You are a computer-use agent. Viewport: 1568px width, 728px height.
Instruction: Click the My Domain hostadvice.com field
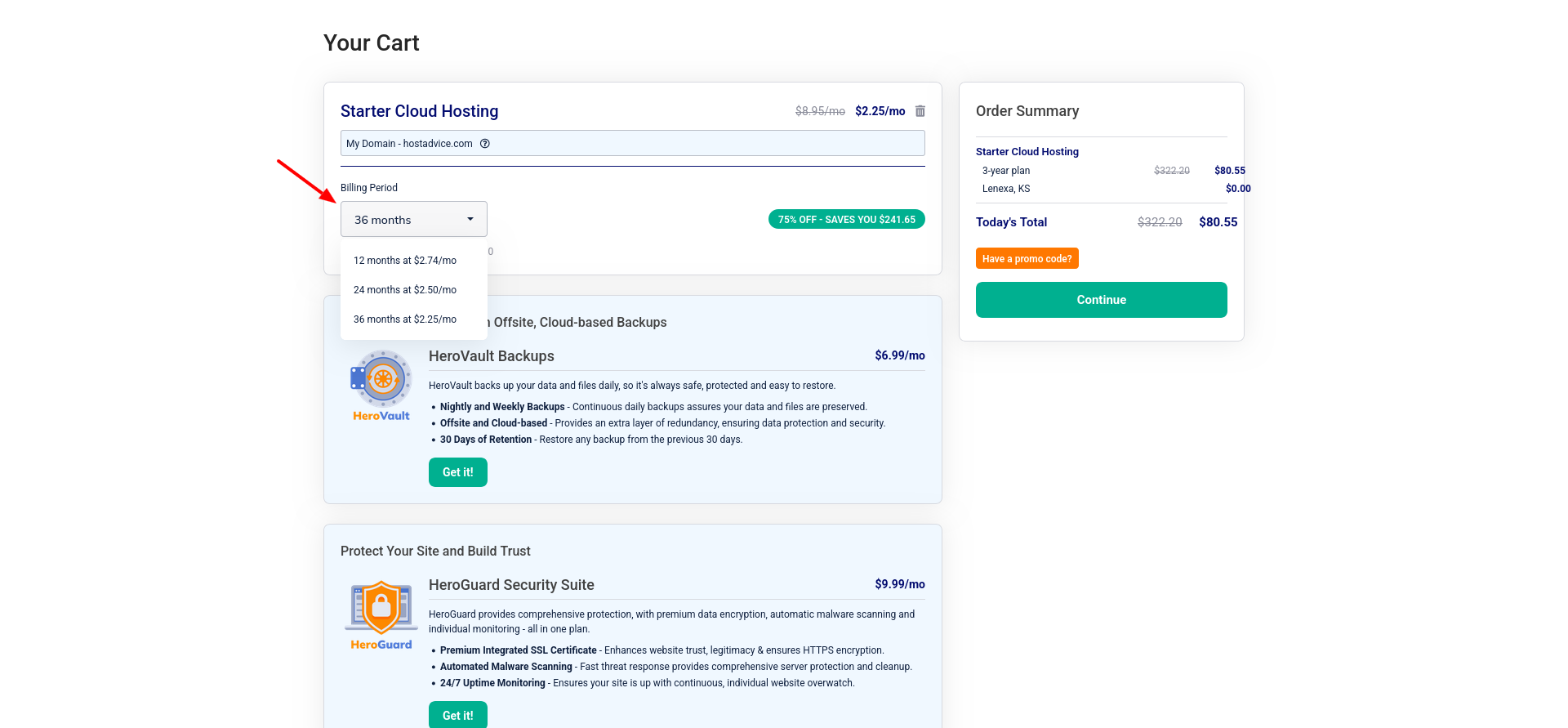633,143
